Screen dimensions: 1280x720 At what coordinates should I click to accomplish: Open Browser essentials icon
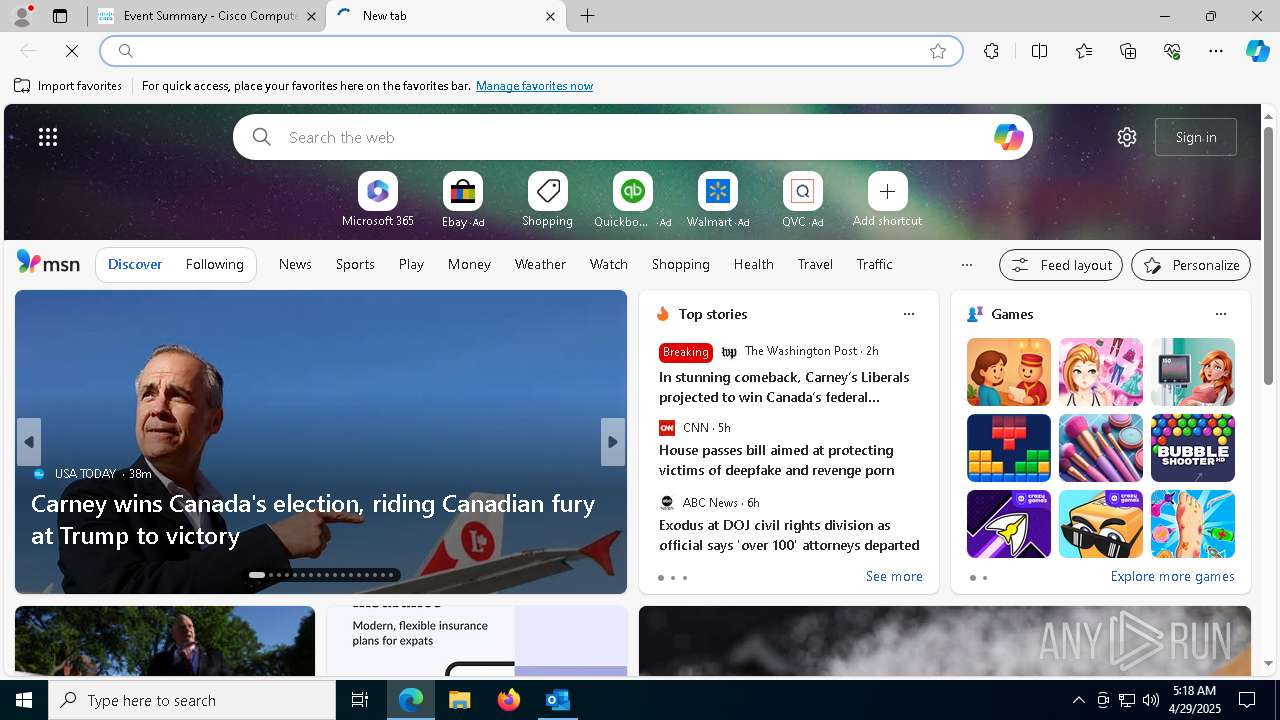tap(1172, 51)
